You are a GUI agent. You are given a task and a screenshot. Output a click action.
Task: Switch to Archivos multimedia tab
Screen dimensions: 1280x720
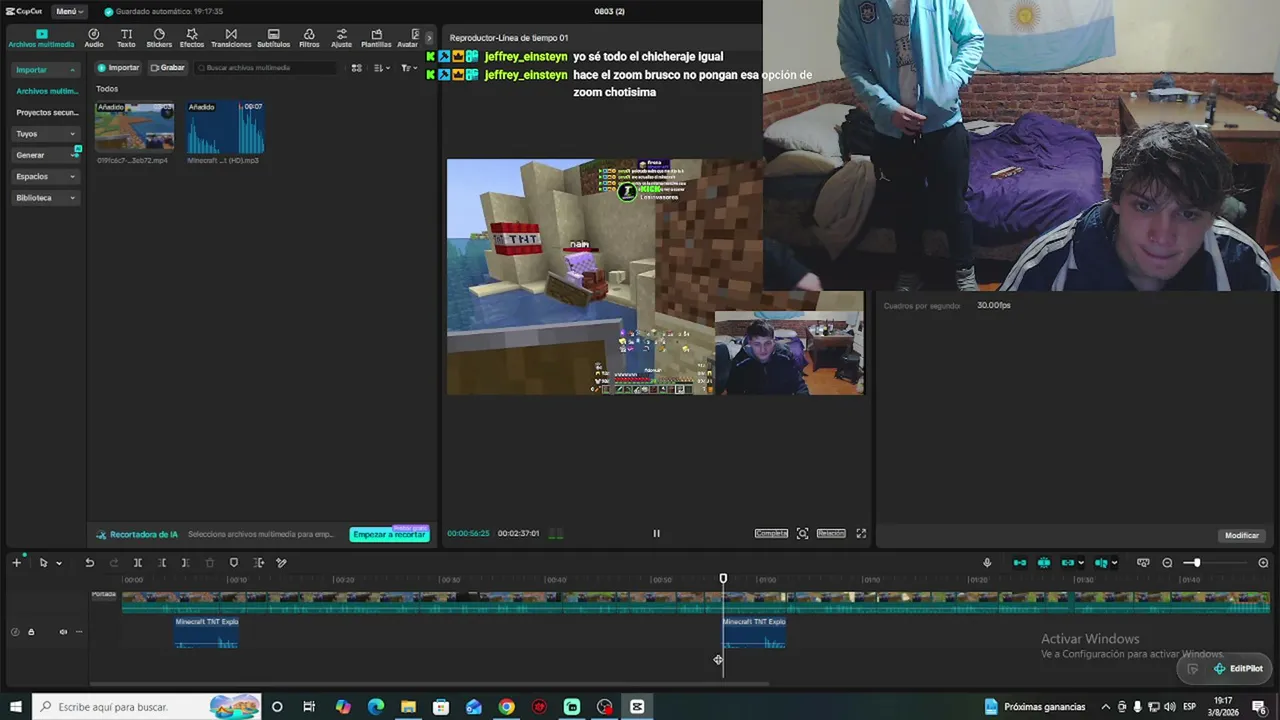41,38
